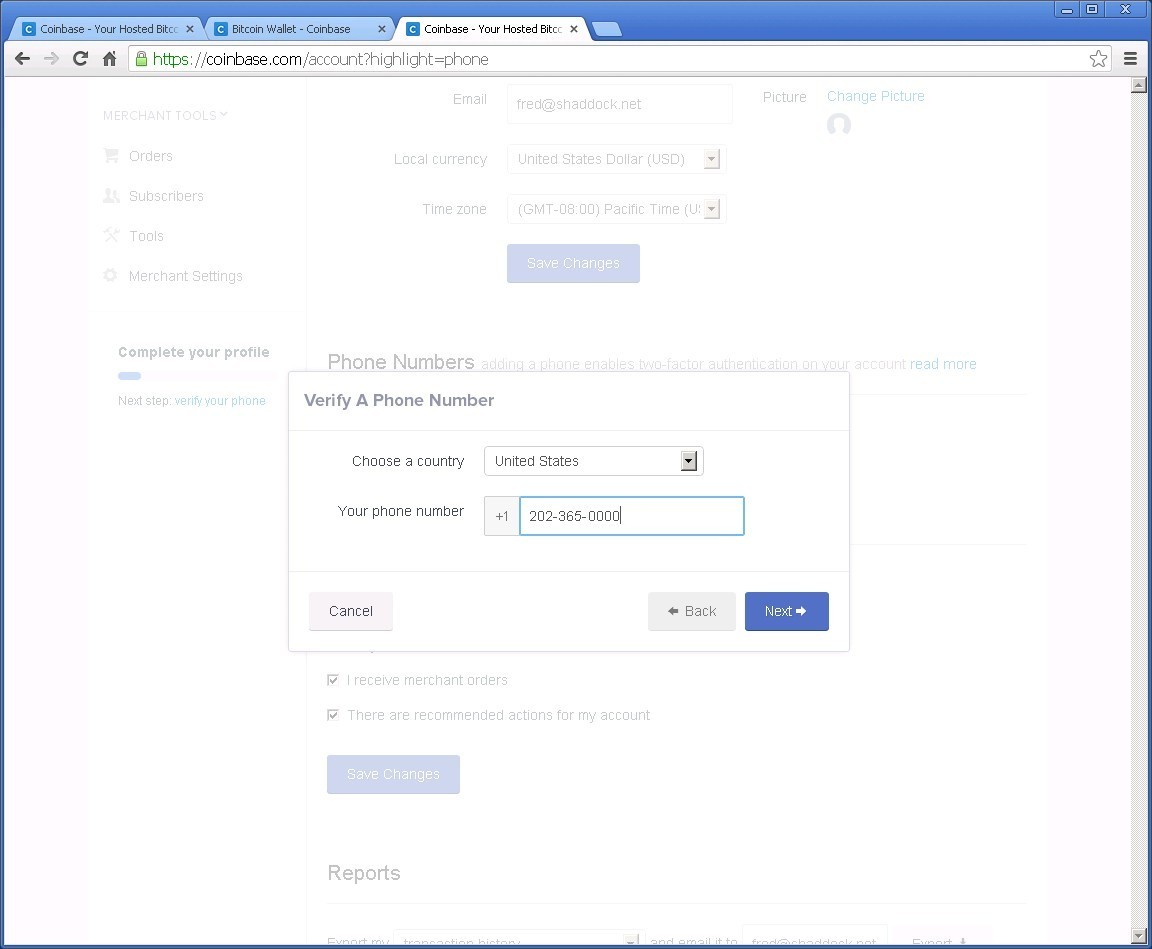Click the Email input field
1152x949 pixels.
pyautogui.click(x=619, y=104)
